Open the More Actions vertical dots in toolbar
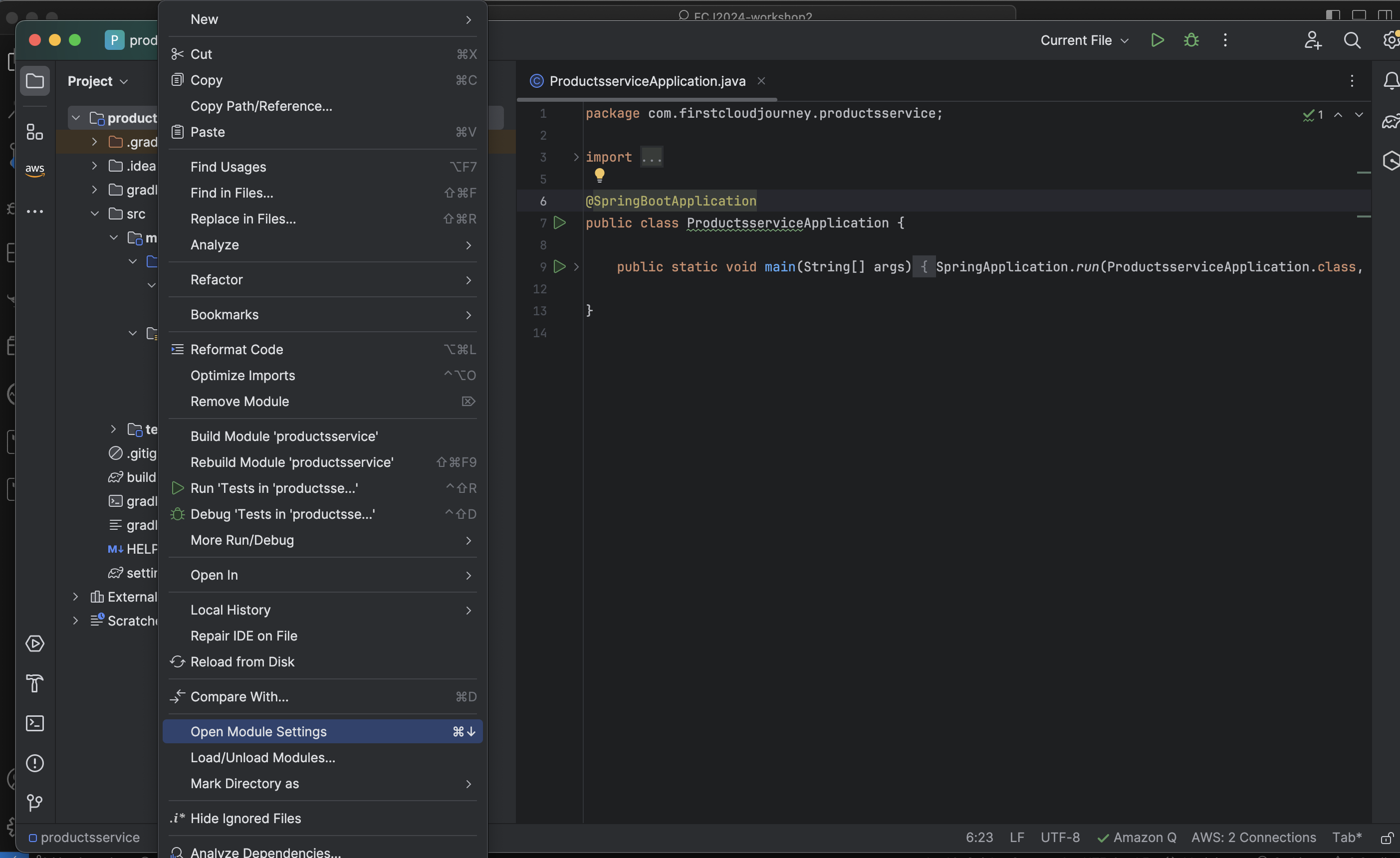Image resolution: width=1400 pixels, height=858 pixels. [1225, 40]
